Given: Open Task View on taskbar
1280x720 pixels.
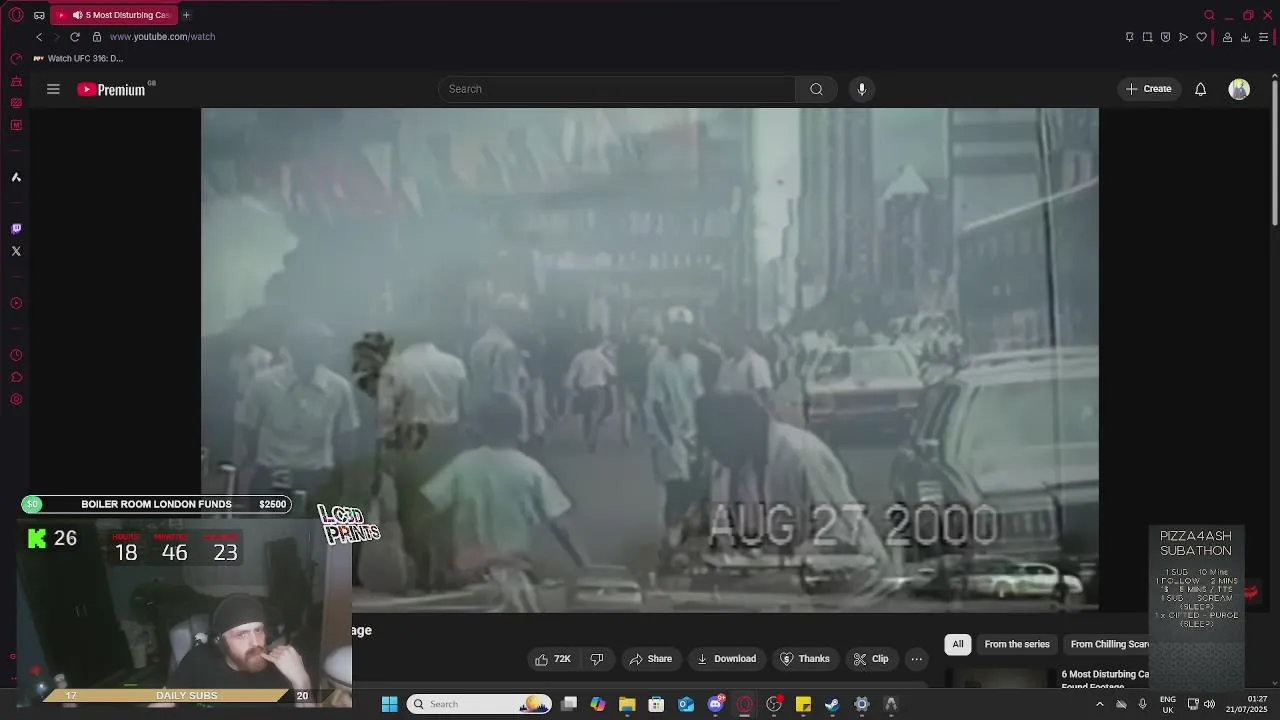Looking at the screenshot, I should pos(569,704).
